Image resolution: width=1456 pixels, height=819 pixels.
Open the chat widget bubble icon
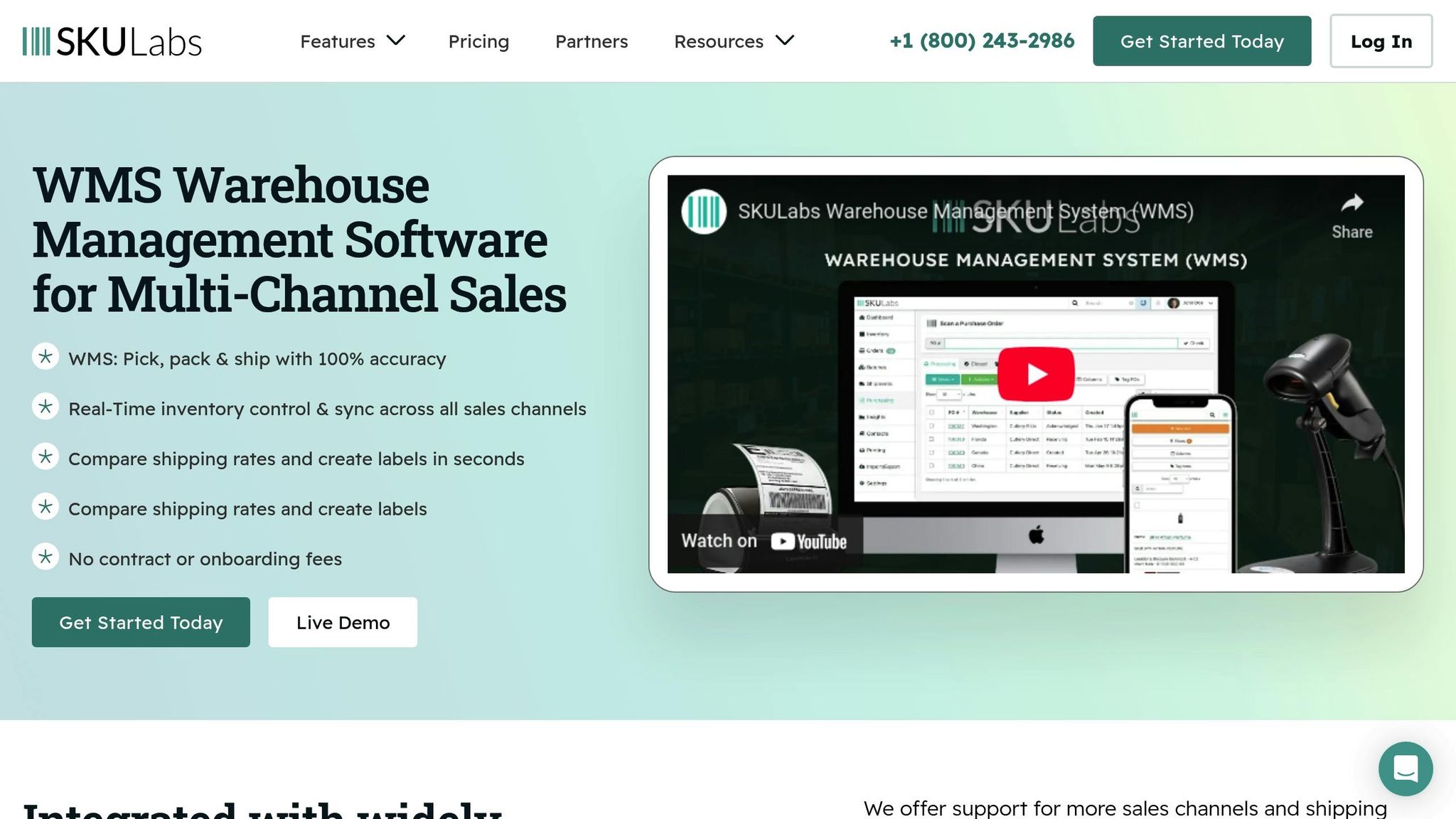pyautogui.click(x=1405, y=769)
